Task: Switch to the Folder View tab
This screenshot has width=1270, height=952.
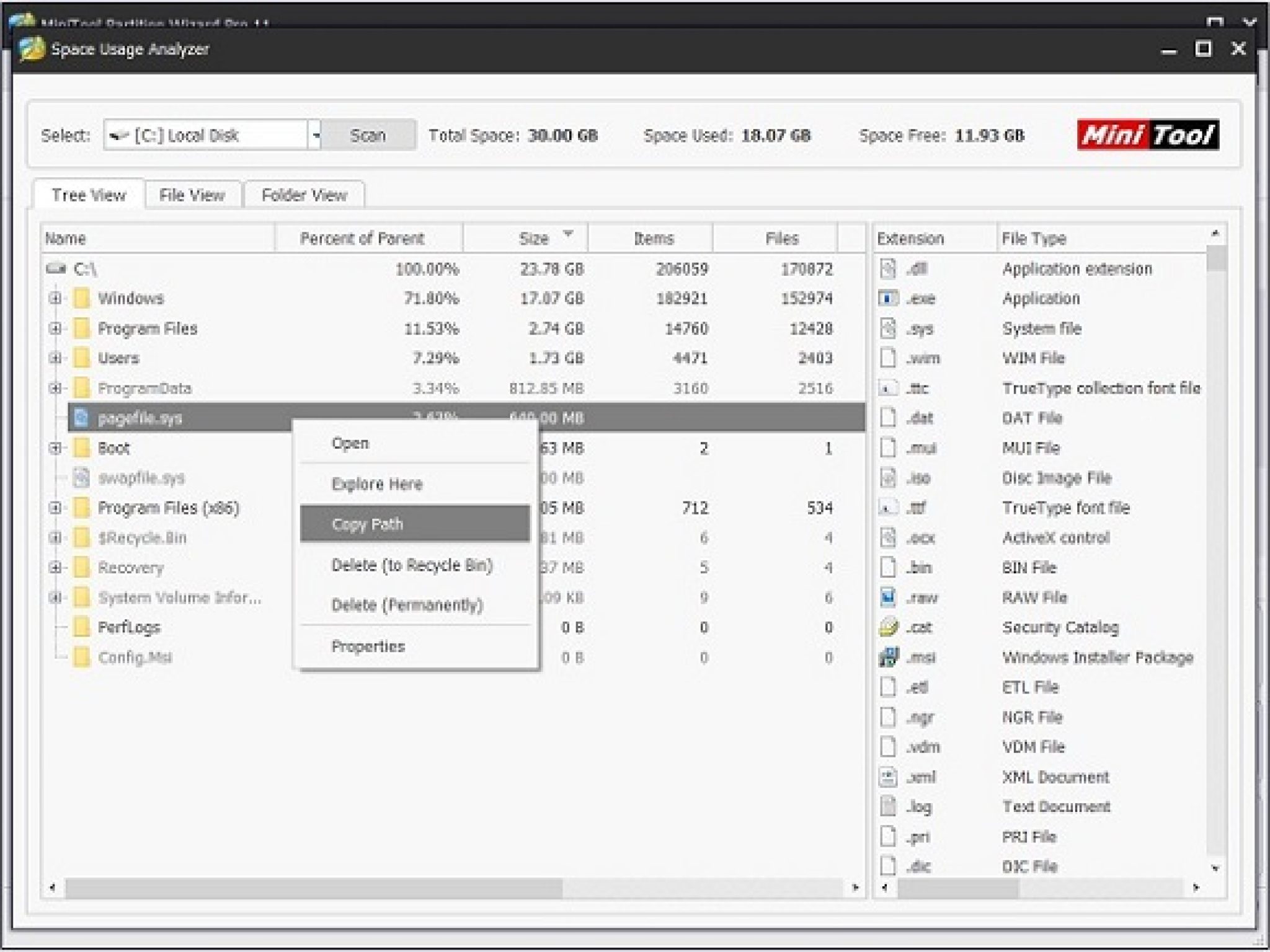Action: click(304, 195)
